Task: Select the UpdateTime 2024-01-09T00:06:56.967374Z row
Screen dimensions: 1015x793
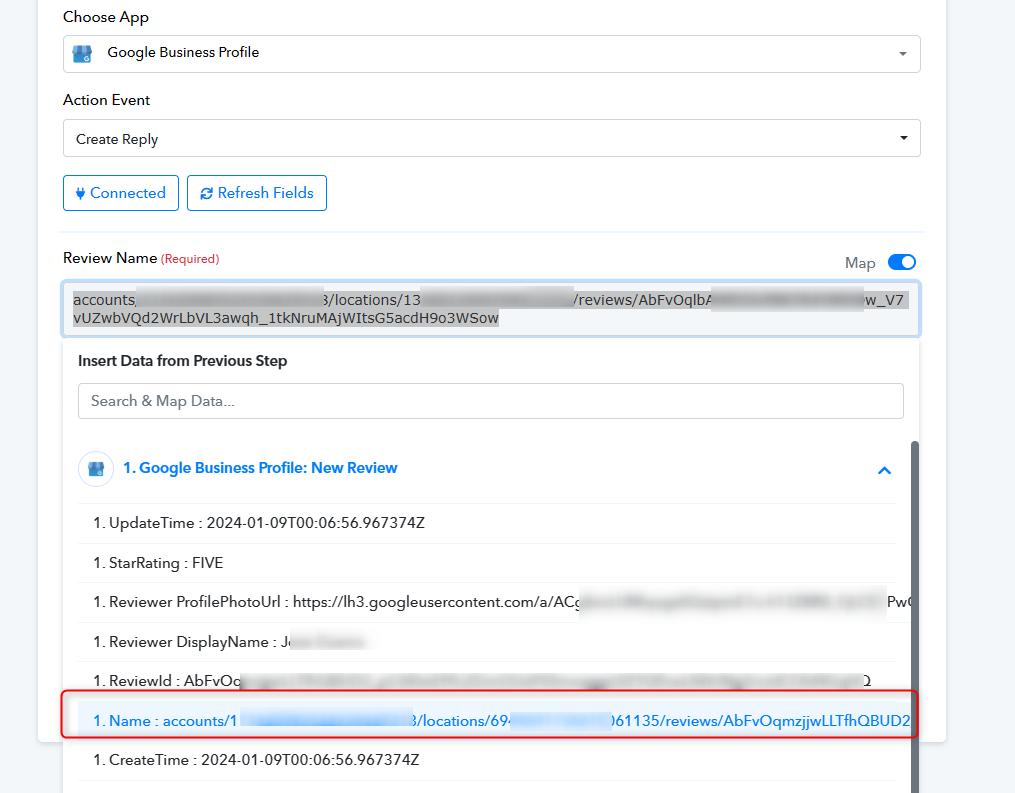Action: point(487,523)
